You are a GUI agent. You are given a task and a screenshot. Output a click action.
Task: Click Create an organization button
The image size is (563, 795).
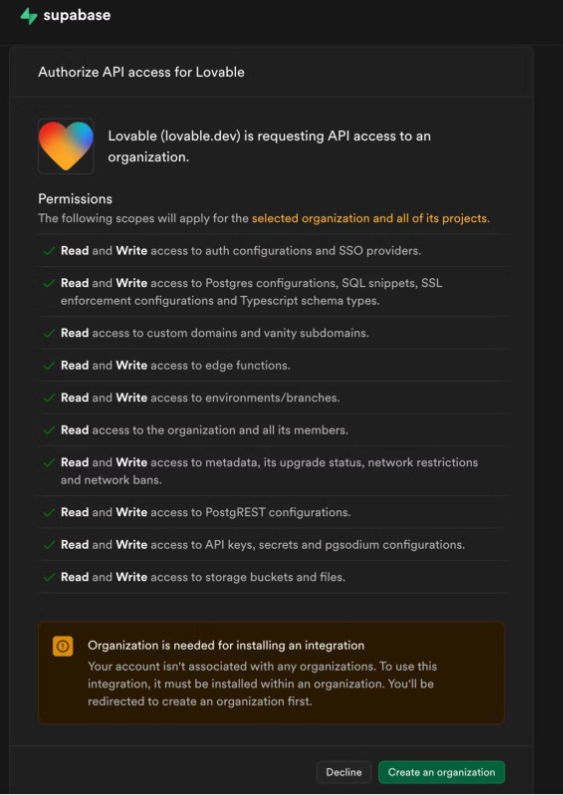pyautogui.click(x=441, y=772)
